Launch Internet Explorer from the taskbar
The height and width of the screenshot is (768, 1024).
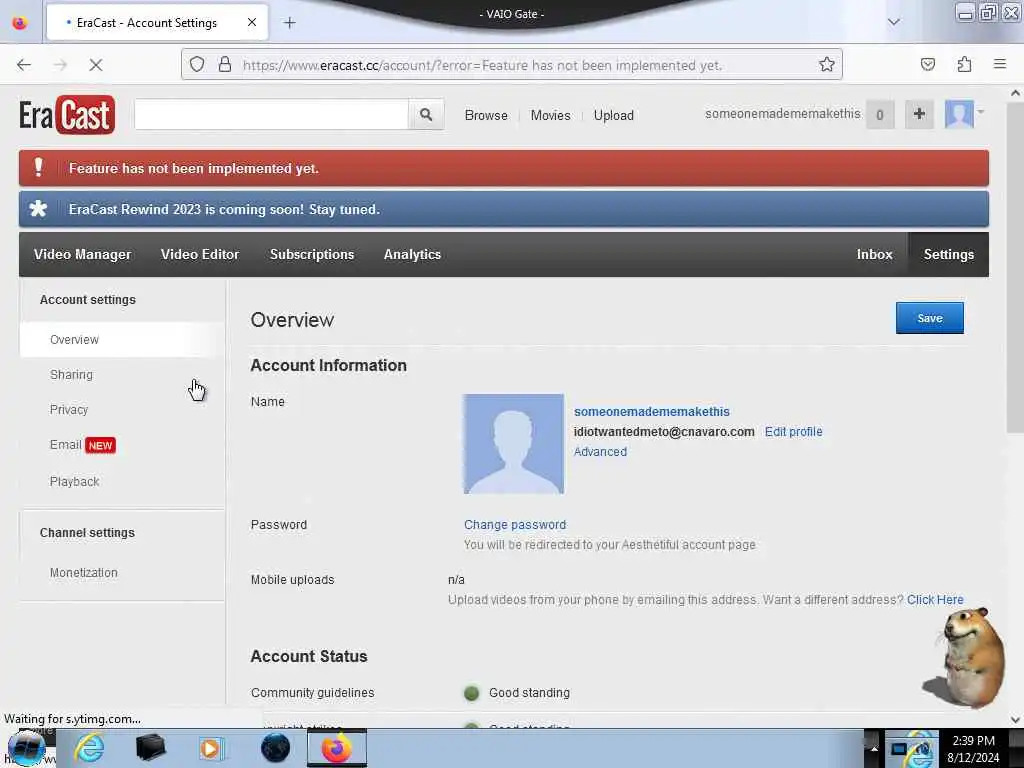(x=89, y=748)
